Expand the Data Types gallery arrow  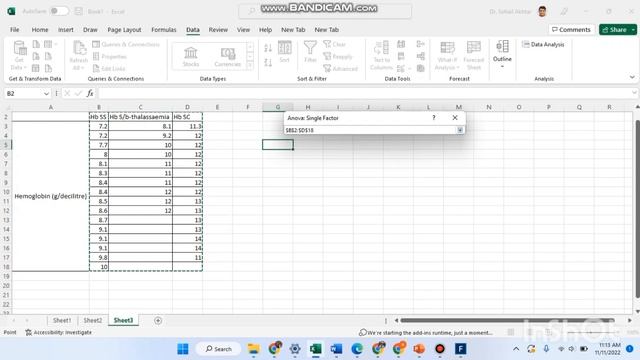[250, 65]
